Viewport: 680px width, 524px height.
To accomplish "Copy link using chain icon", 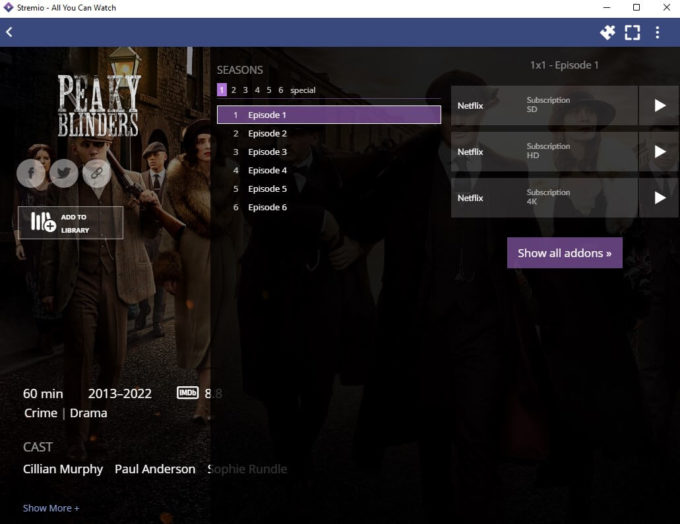I will 96,173.
